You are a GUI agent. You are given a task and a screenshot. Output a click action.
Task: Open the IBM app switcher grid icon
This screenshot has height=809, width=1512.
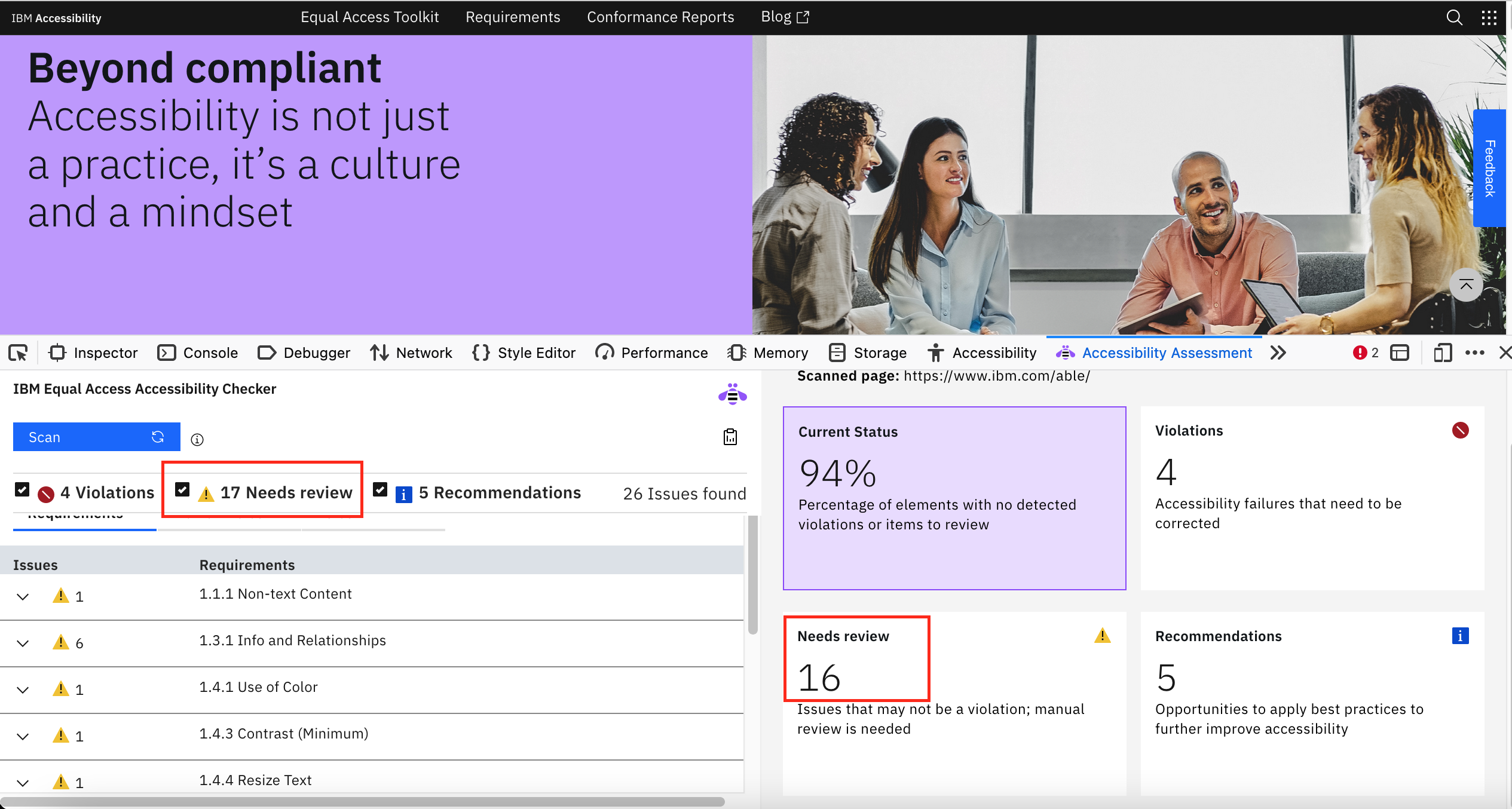pyautogui.click(x=1489, y=17)
